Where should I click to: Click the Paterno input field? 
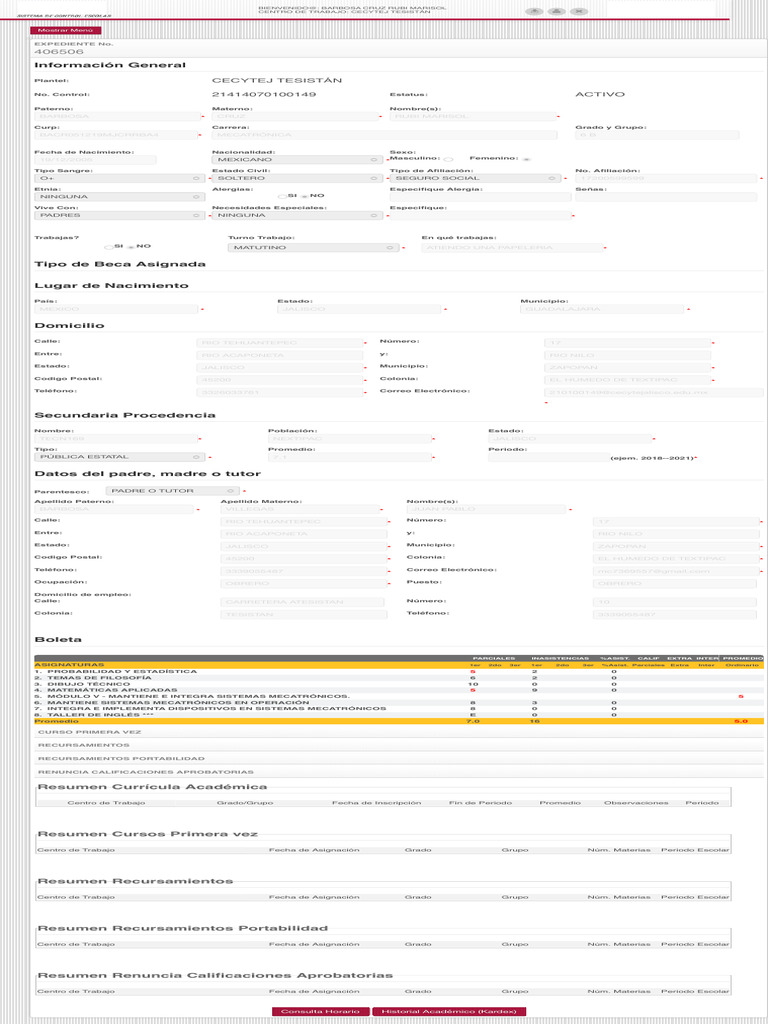pyautogui.click(x=117, y=116)
